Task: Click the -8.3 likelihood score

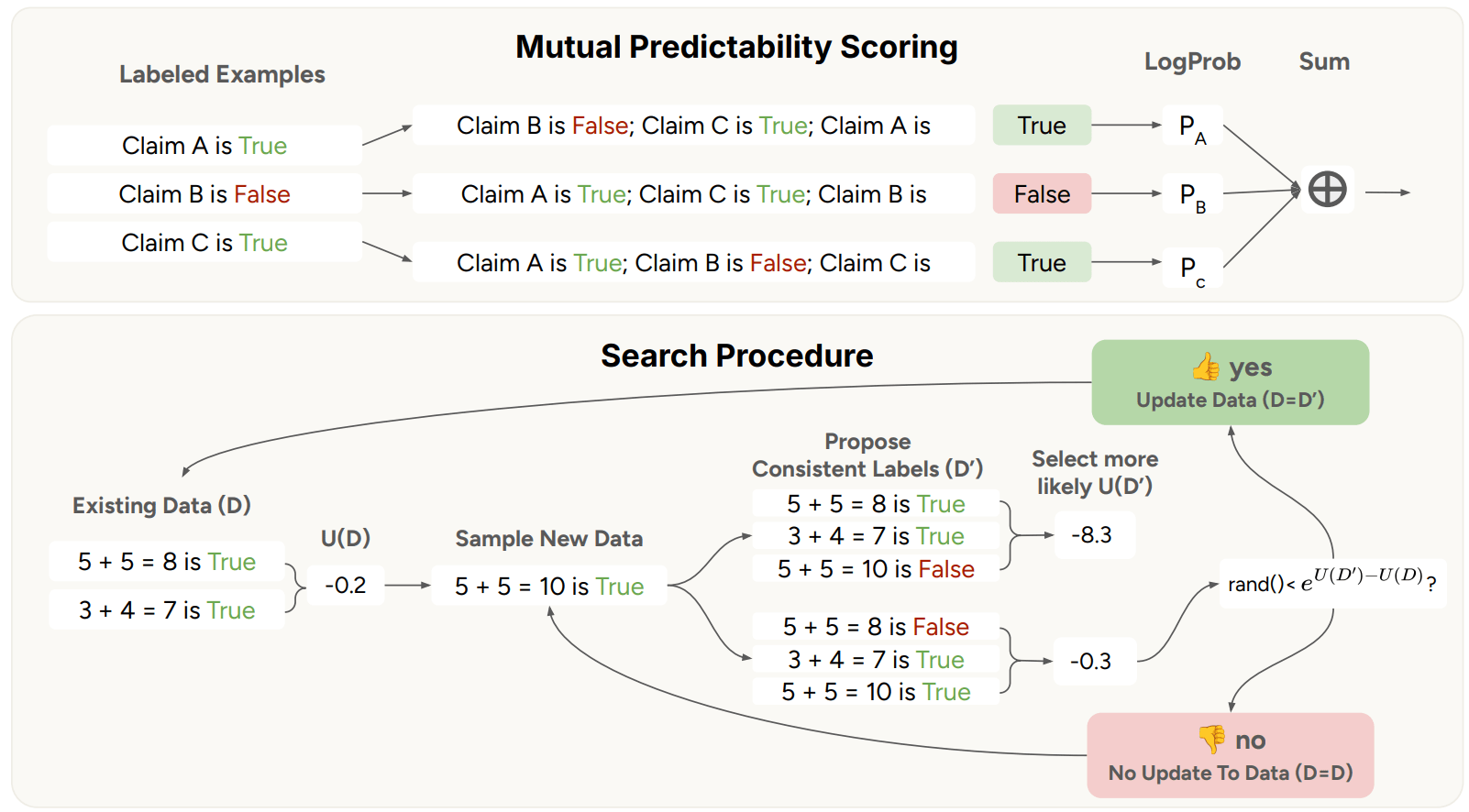Action: 1092,535
